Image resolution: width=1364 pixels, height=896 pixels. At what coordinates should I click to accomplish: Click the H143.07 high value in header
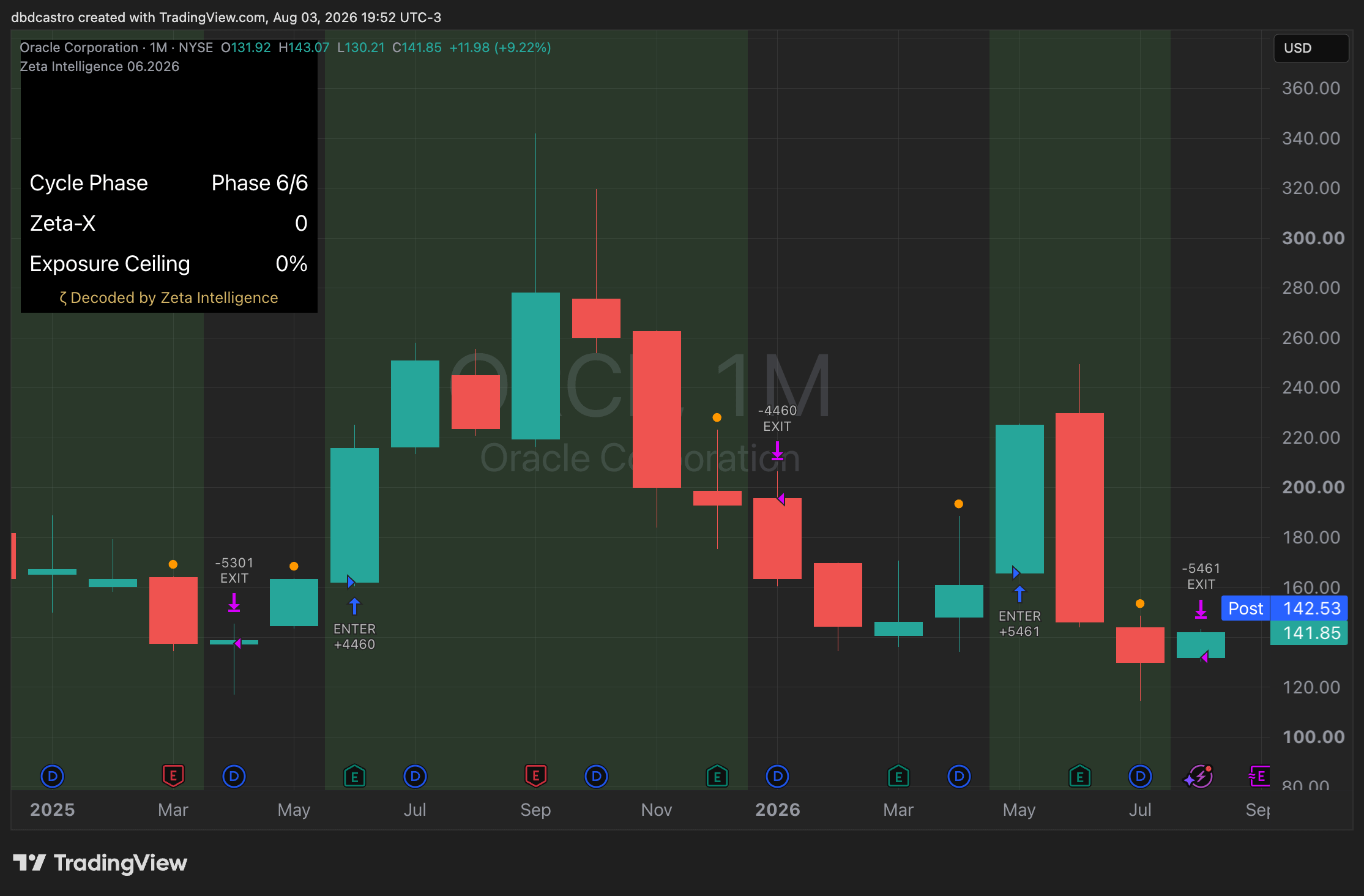[x=304, y=48]
